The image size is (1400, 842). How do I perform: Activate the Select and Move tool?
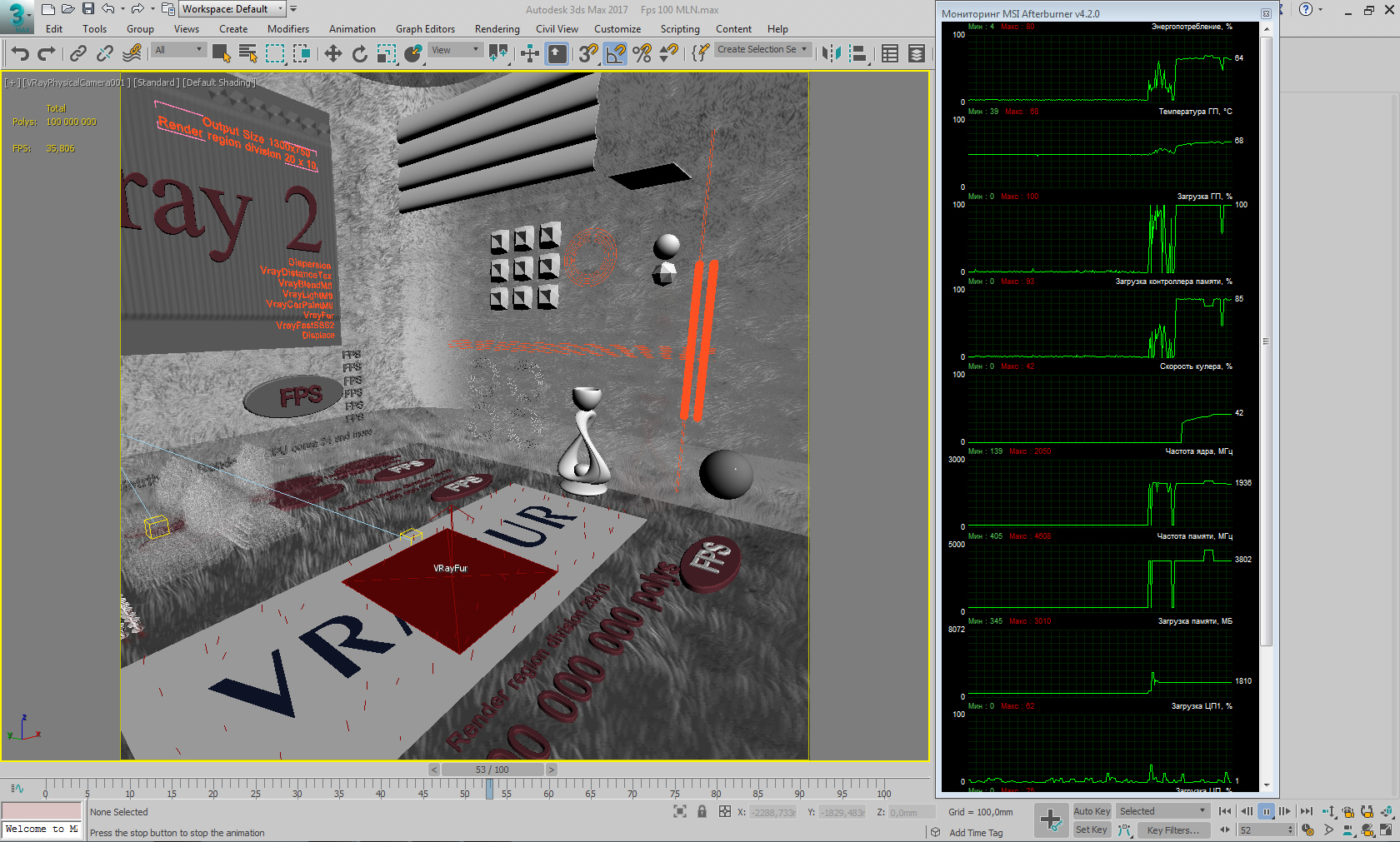pos(332,54)
